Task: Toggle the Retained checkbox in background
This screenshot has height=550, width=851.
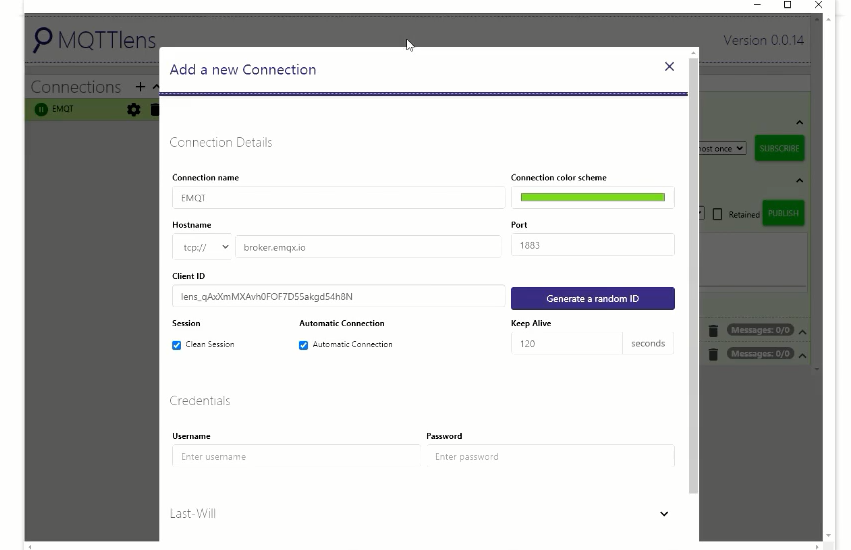Action: [x=717, y=214]
